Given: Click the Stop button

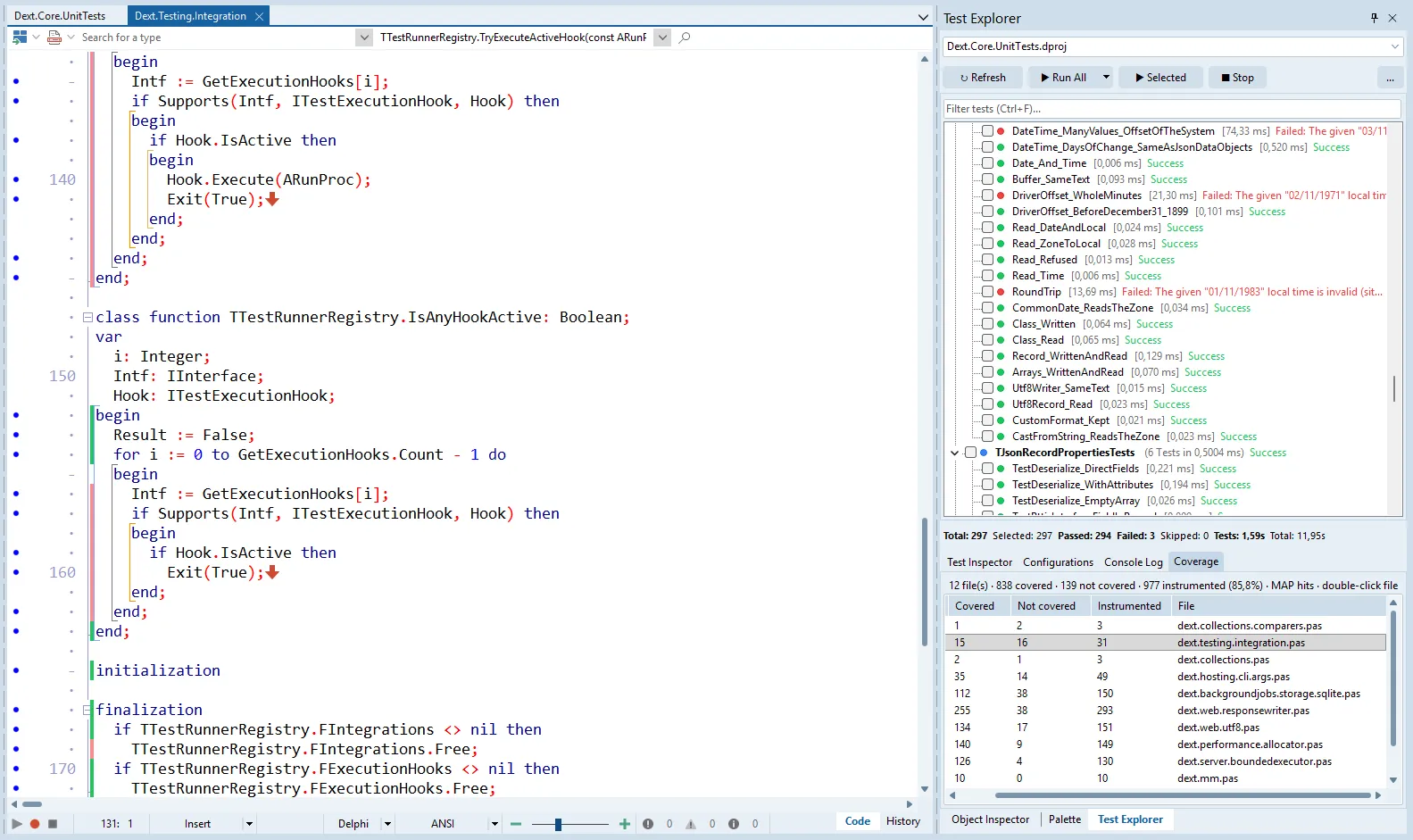Looking at the screenshot, I should point(1237,78).
